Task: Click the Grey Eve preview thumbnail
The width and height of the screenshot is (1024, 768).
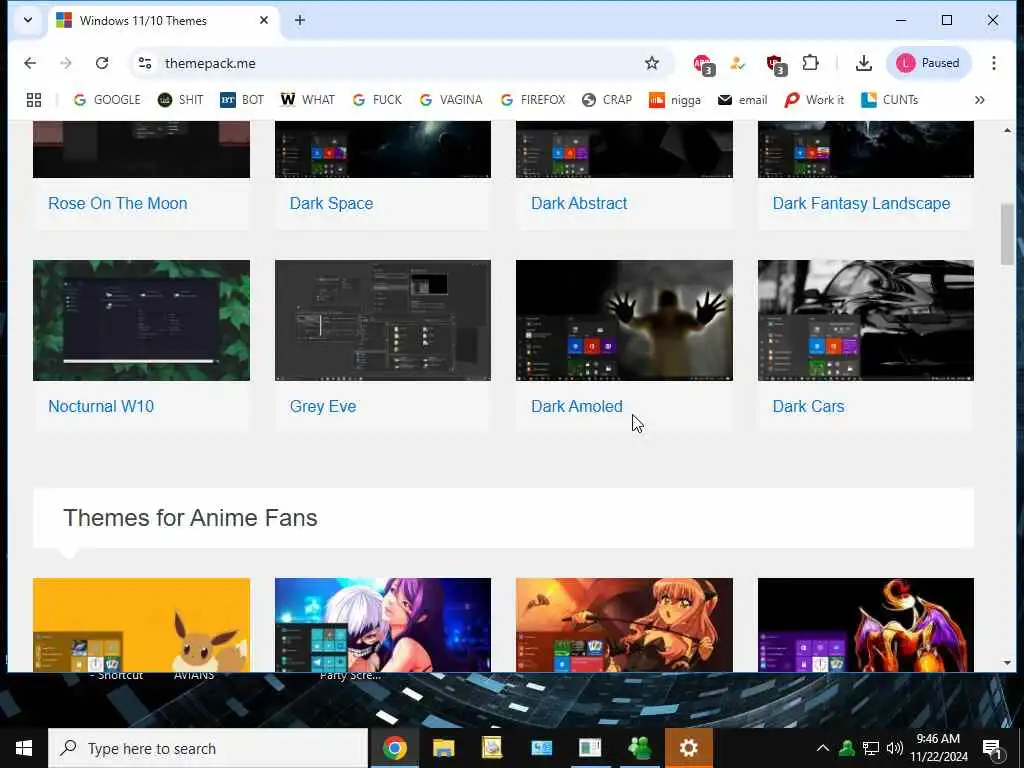Action: 383,320
